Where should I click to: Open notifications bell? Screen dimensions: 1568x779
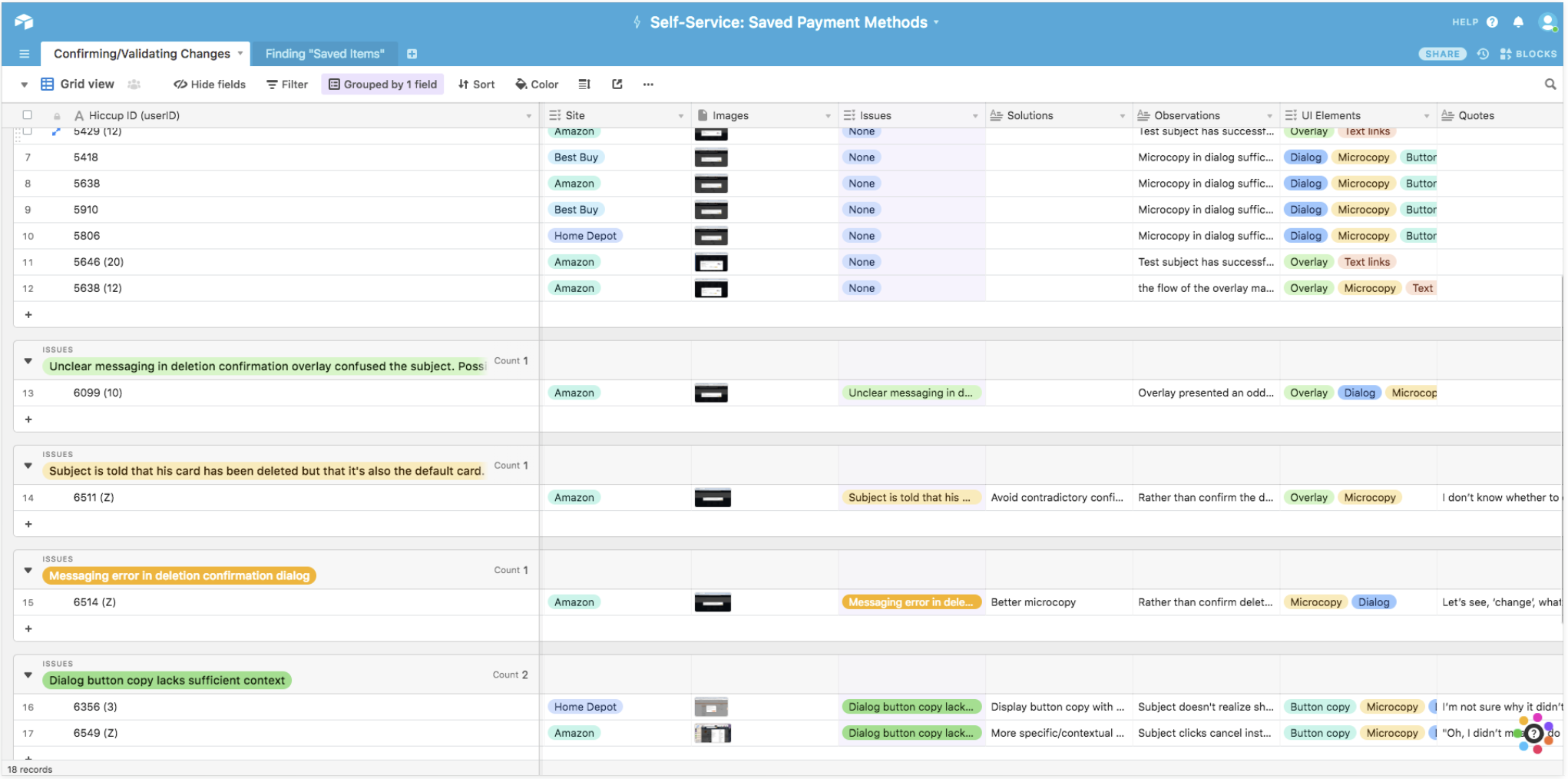tap(1518, 22)
